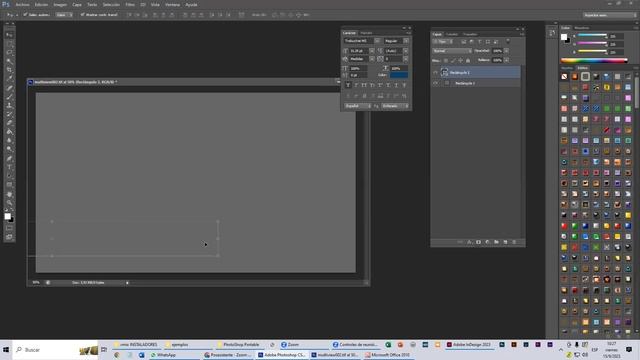Hide the Rectángulo 1 layer
The width and height of the screenshot is (640, 360).
click(x=435, y=83)
